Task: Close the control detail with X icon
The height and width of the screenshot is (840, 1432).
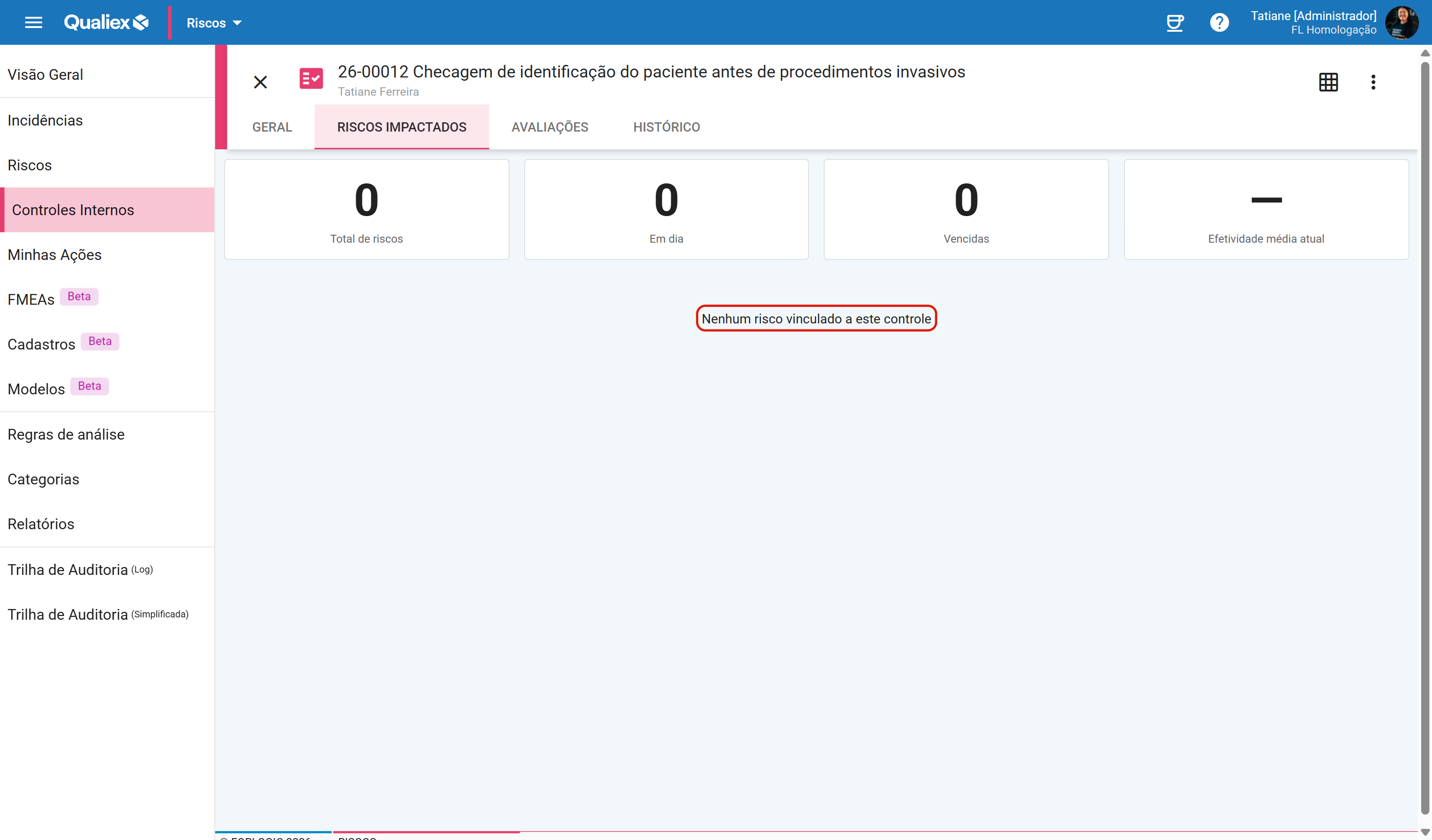Action: pos(260,82)
